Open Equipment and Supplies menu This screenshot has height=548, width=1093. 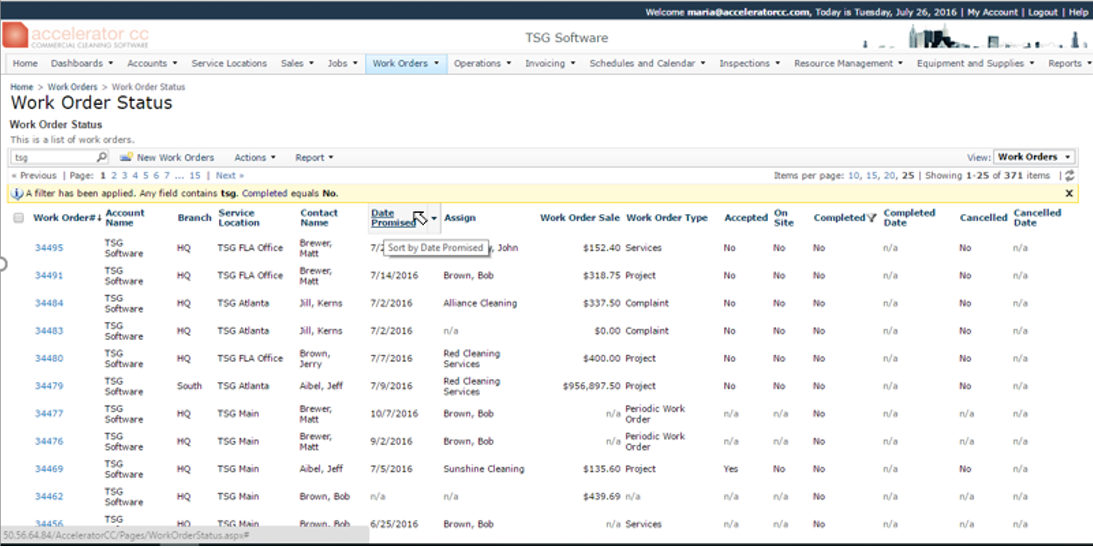pyautogui.click(x=976, y=63)
